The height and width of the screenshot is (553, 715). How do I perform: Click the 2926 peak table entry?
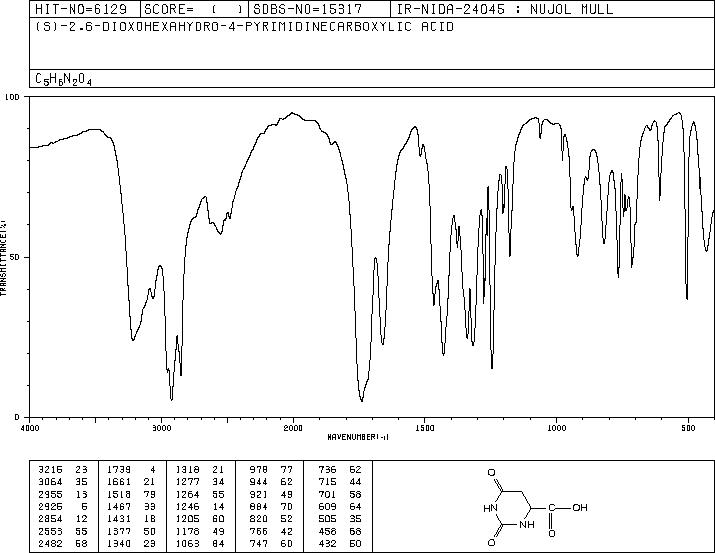pos(50,506)
